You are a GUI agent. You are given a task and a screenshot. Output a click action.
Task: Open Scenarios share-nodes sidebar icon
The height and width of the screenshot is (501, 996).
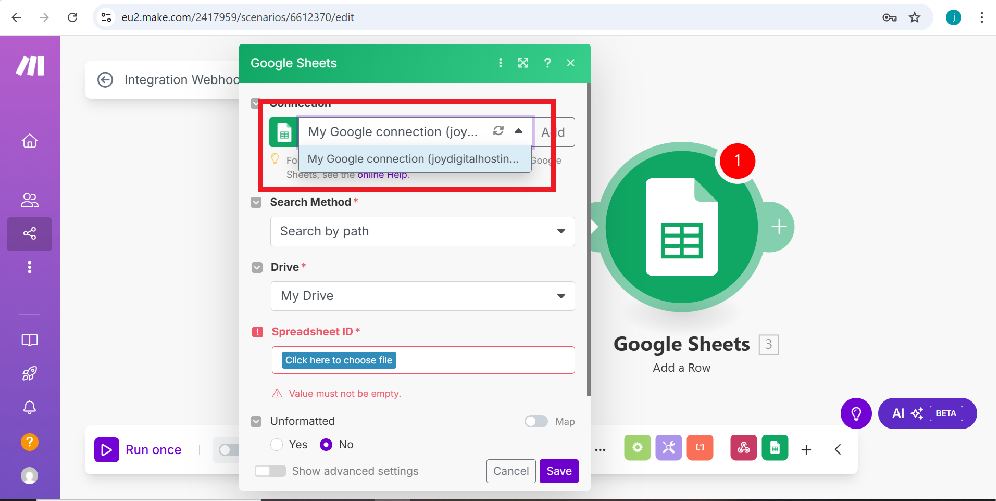pos(29,234)
